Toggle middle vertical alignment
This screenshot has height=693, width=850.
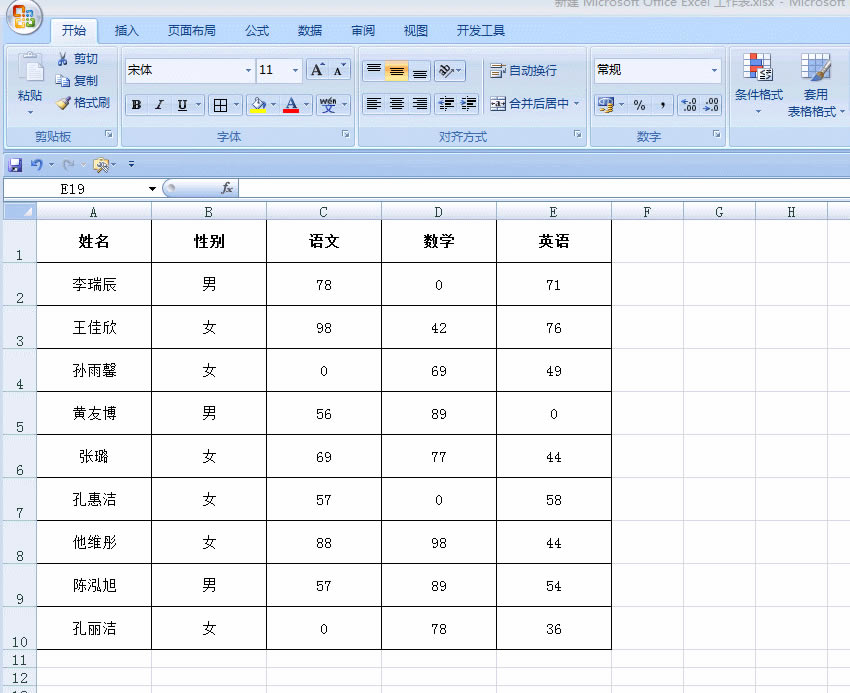tap(397, 70)
